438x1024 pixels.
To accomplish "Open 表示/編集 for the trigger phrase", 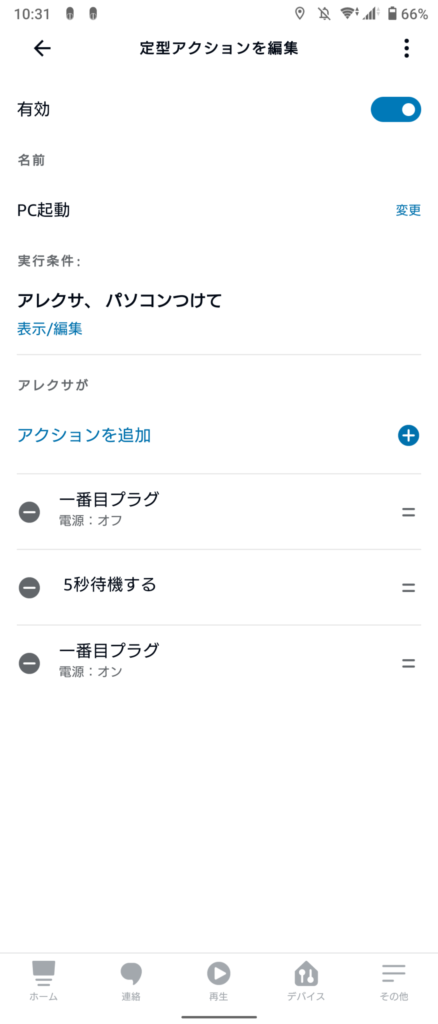I will tap(50, 328).
